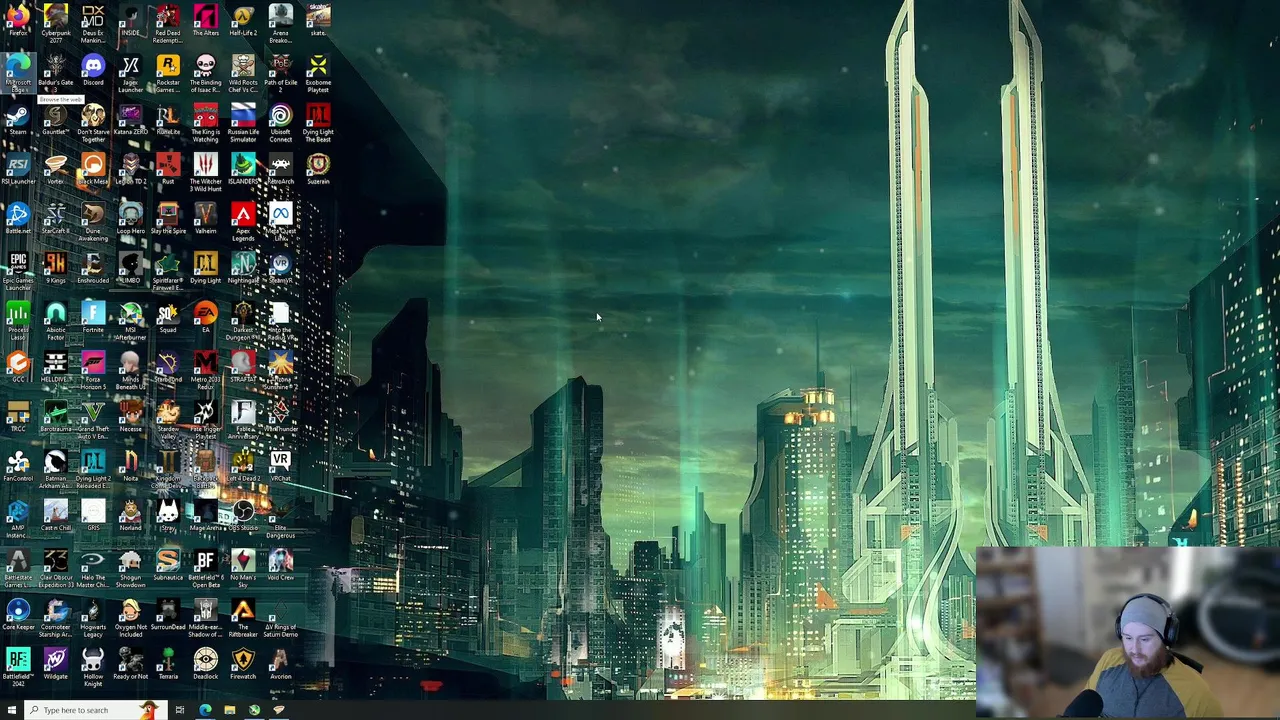This screenshot has width=1280, height=720.
Task: Select the Hollow Knight shortcut
Action: pyautogui.click(x=93, y=669)
